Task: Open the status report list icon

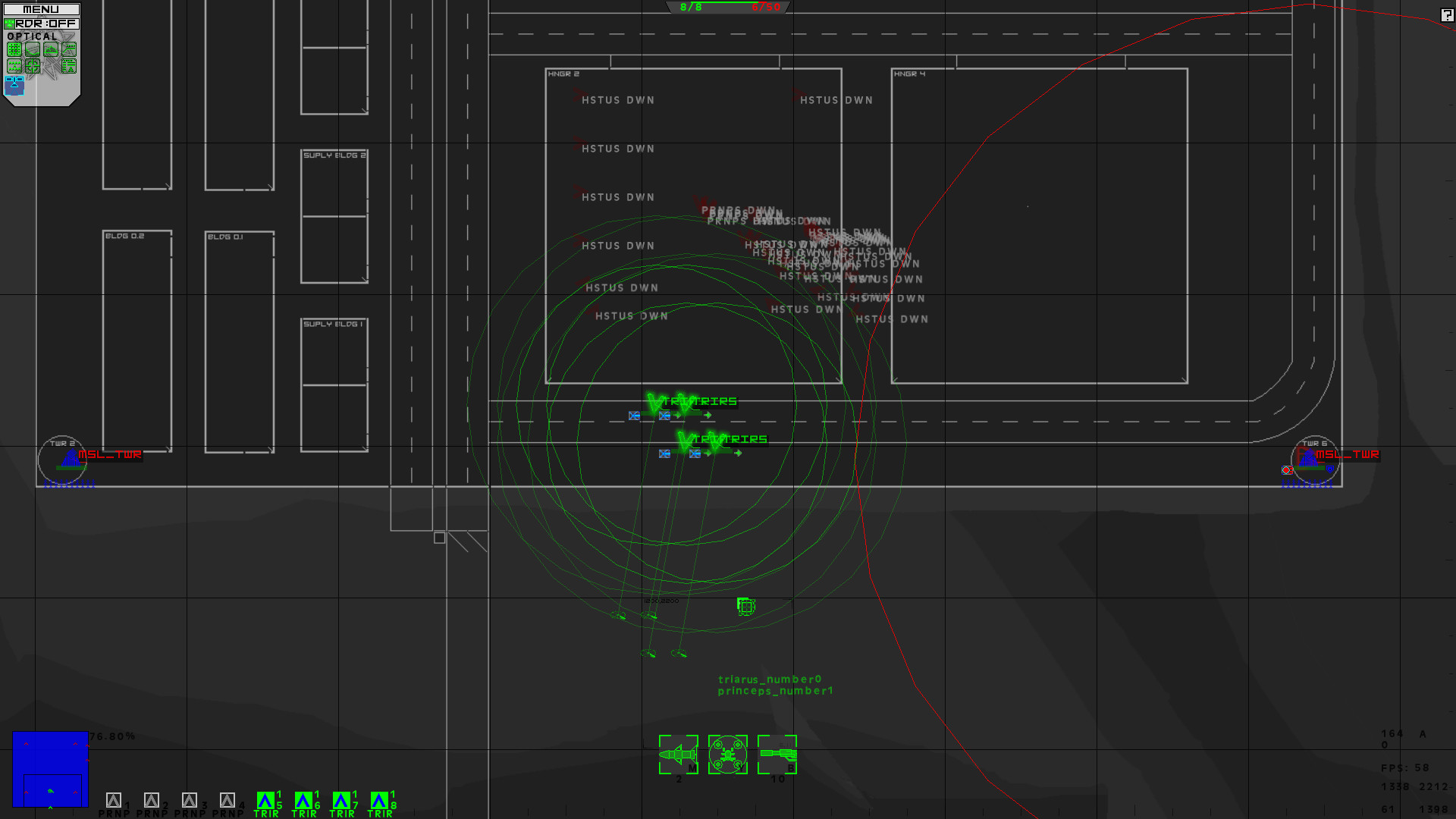Action: 68,66
